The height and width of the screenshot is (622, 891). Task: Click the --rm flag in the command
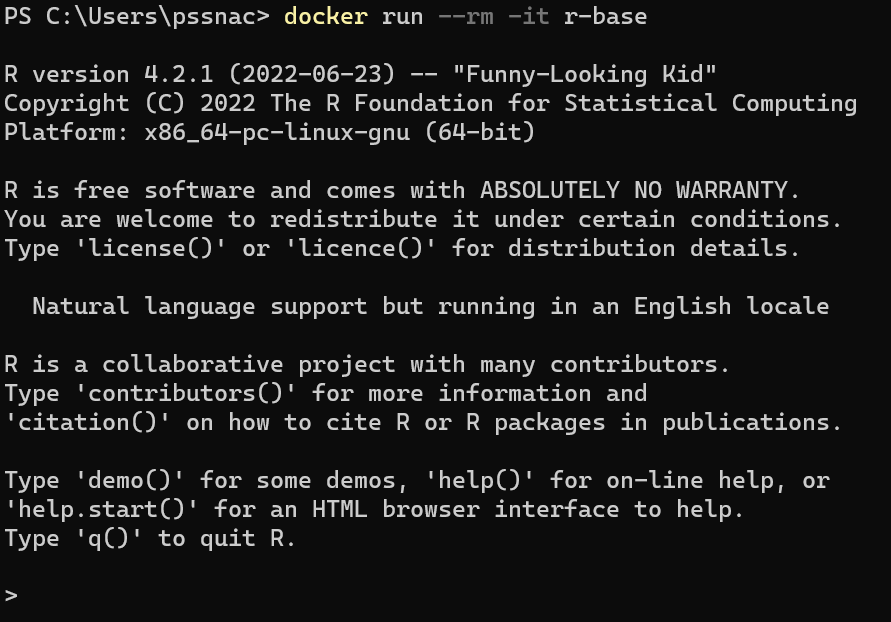point(465,16)
